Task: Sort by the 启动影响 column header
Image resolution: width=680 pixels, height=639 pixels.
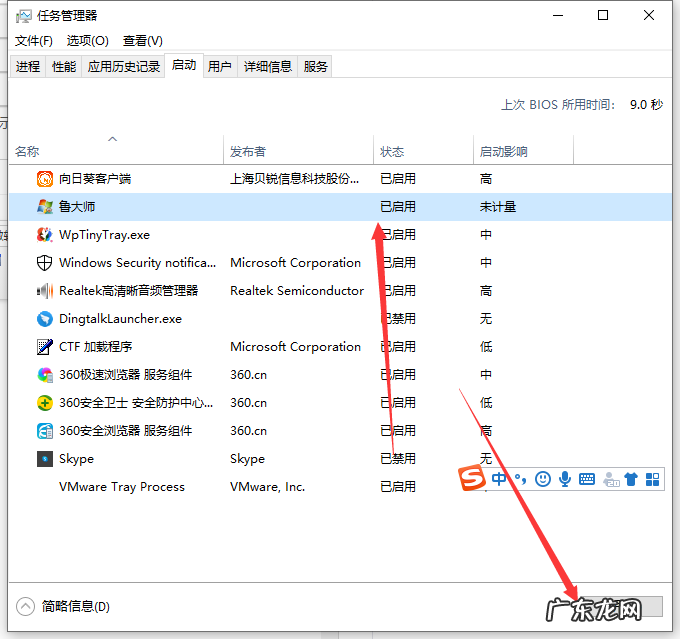Action: (x=523, y=150)
